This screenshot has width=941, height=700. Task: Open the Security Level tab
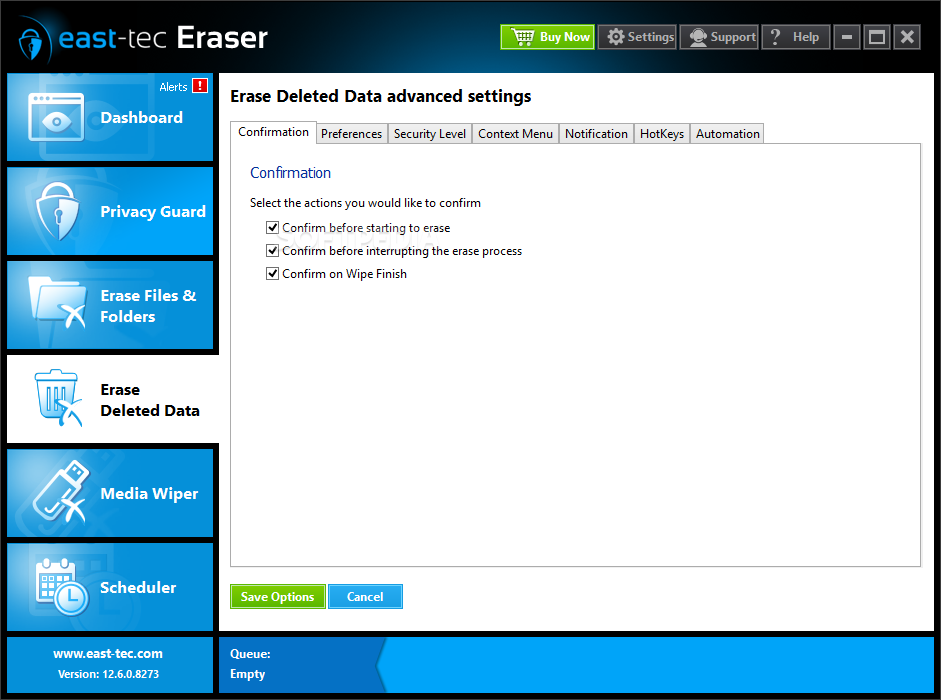430,133
